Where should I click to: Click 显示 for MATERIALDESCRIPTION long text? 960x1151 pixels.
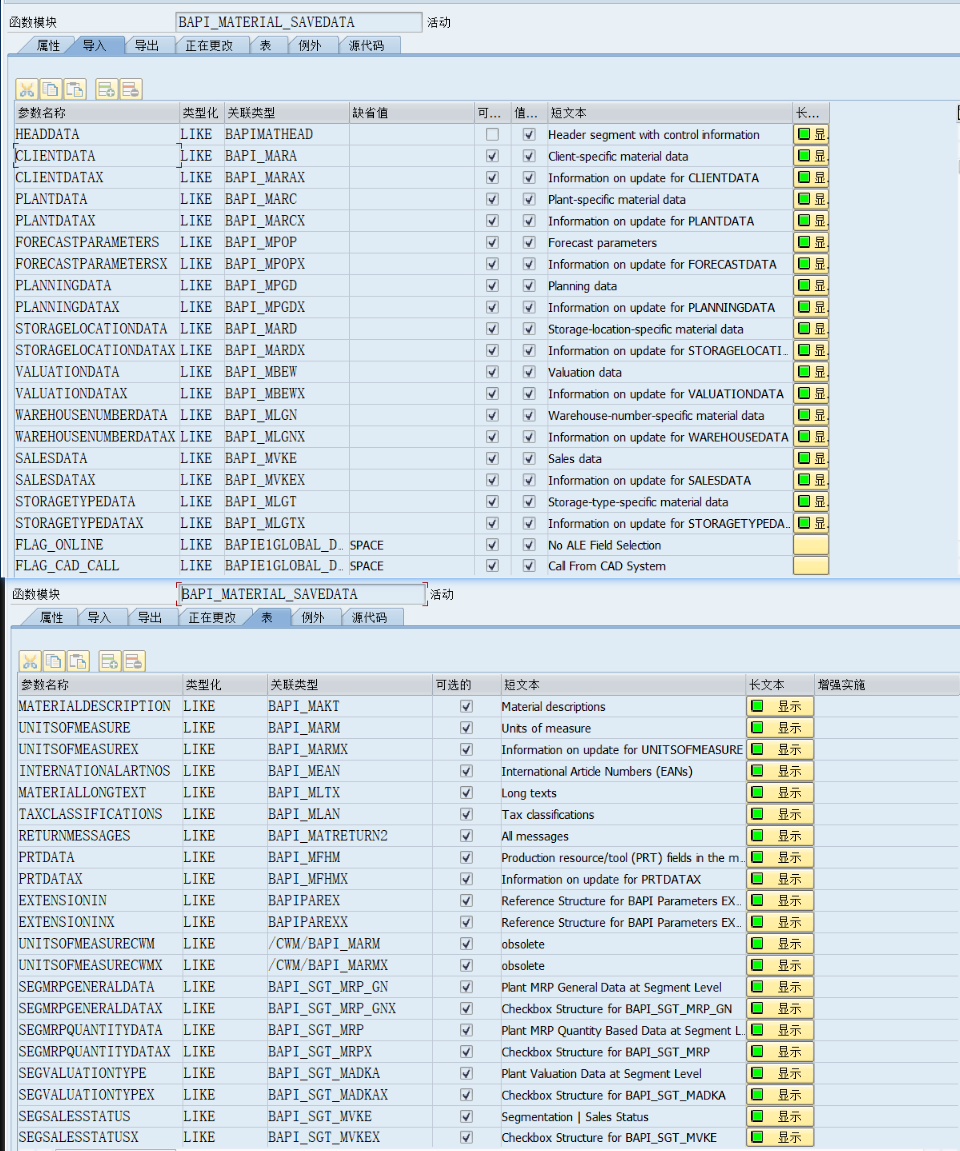779,706
